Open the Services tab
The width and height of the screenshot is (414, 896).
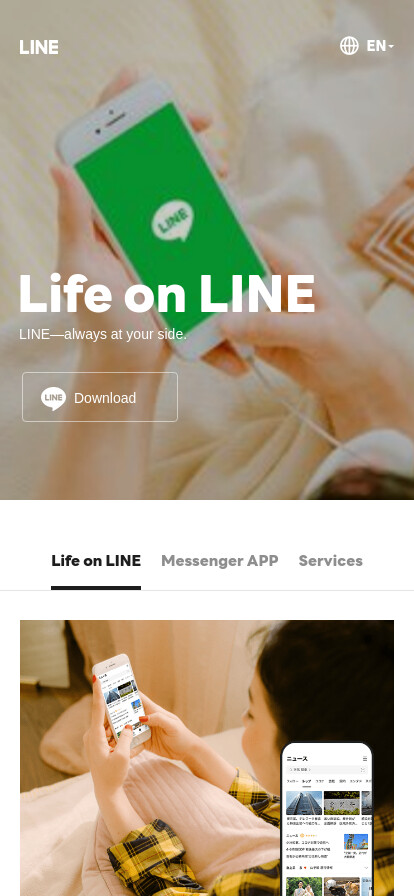point(331,561)
